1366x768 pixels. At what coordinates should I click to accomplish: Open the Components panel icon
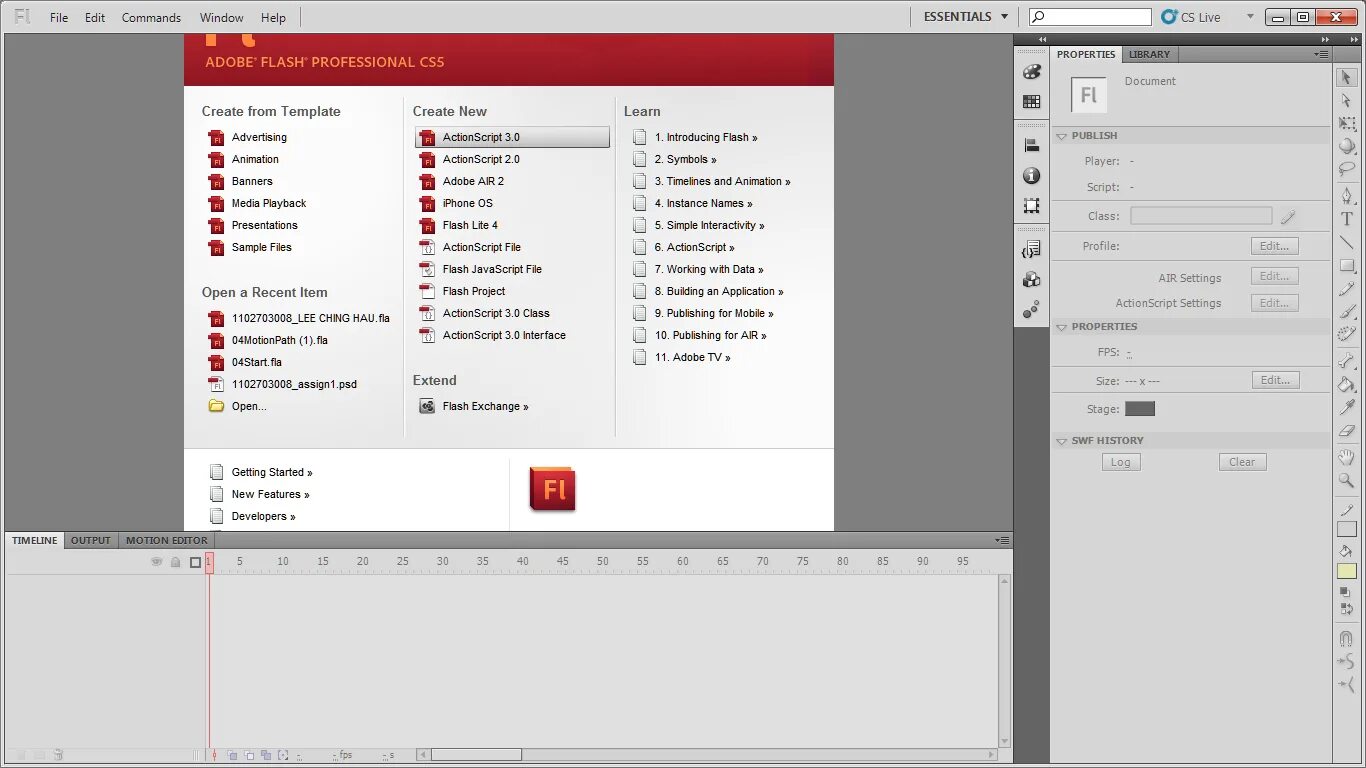tap(1032, 279)
